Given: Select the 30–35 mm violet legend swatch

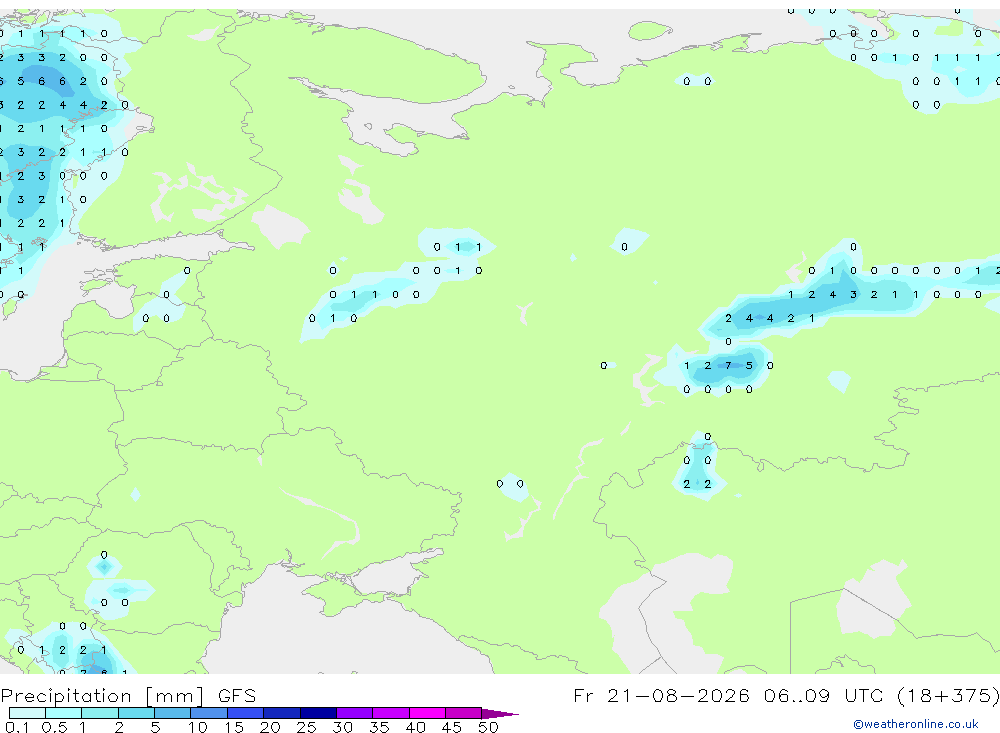Looking at the screenshot, I should tap(355, 713).
